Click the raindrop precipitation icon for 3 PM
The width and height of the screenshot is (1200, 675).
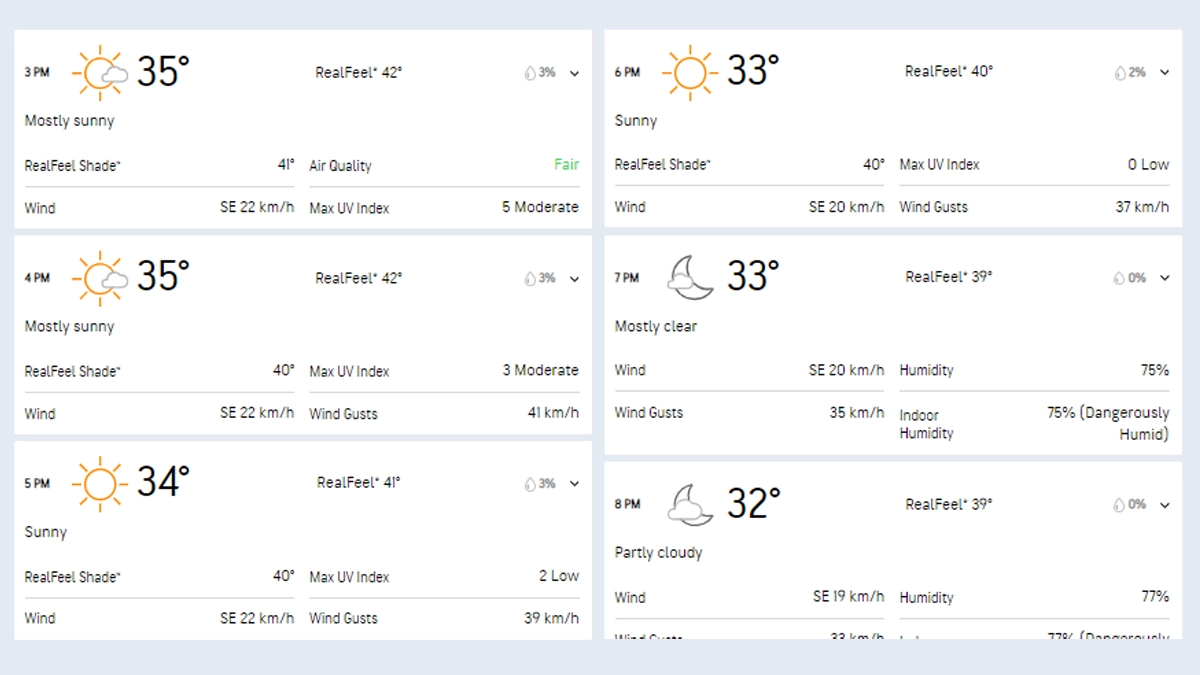pyautogui.click(x=530, y=73)
